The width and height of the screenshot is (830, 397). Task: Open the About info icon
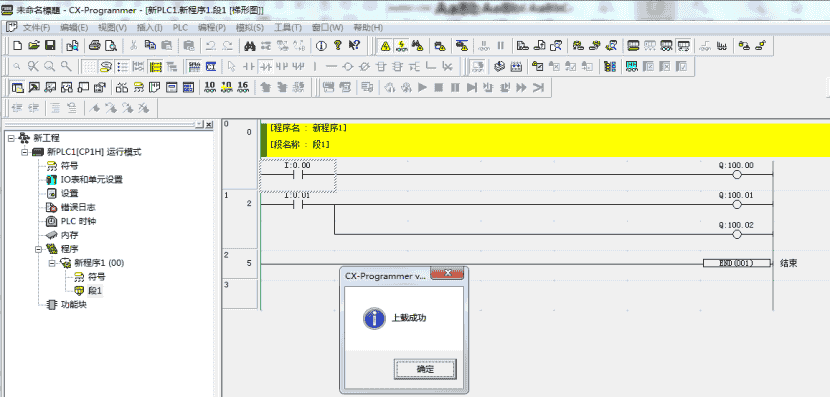[321, 46]
